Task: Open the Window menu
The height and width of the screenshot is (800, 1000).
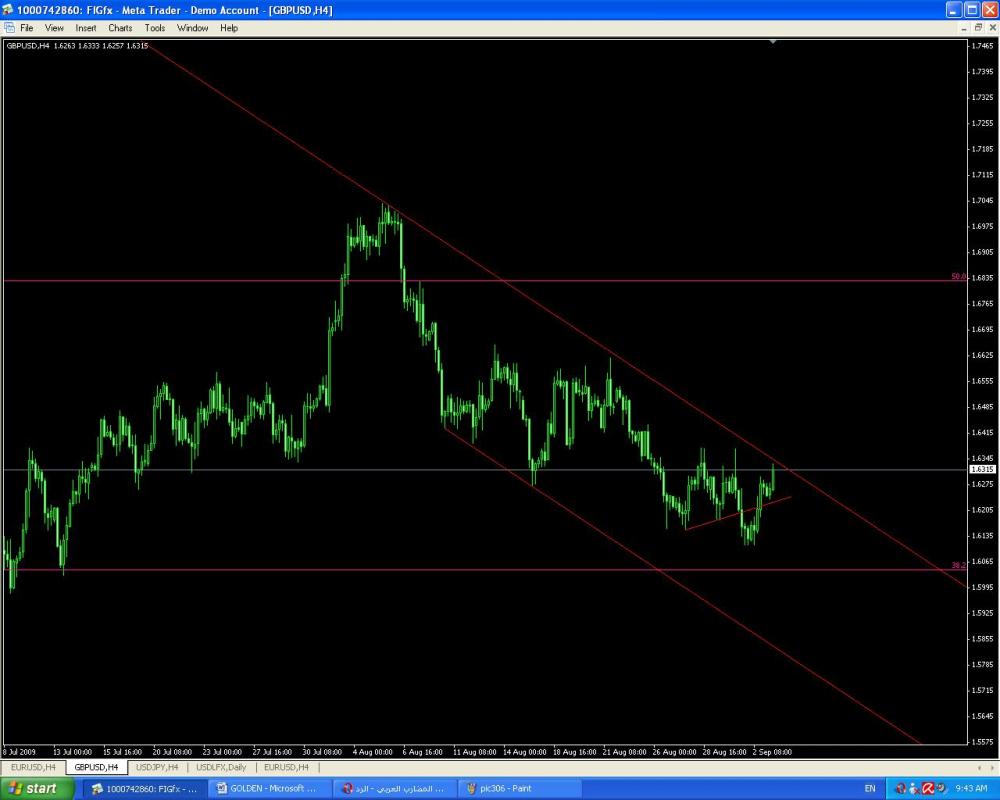Action: coord(193,28)
